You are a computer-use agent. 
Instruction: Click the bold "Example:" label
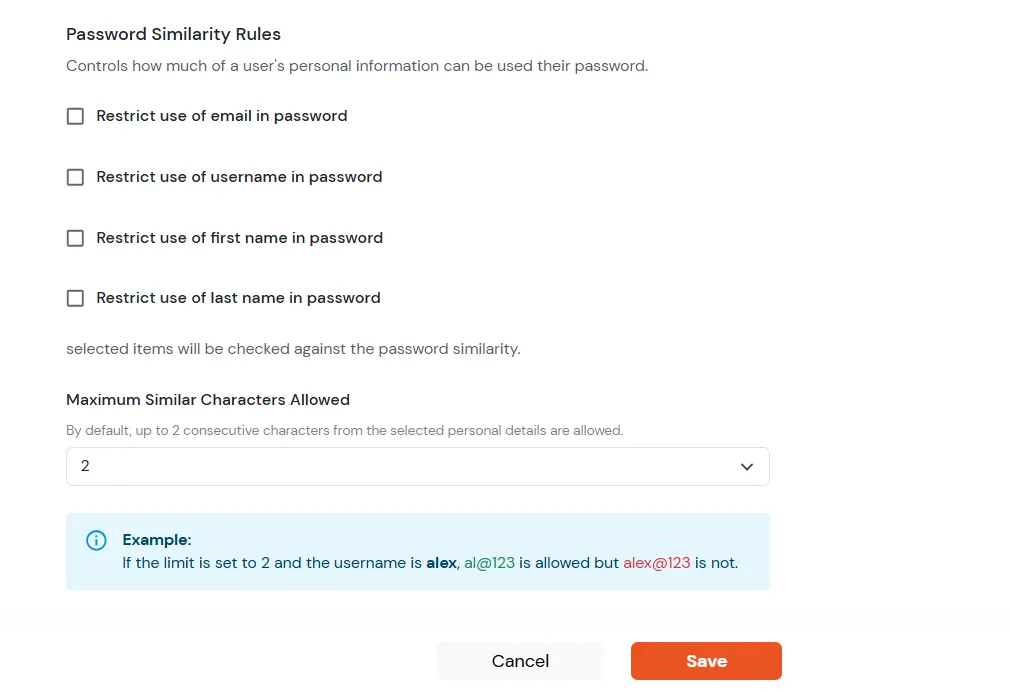[156, 539]
